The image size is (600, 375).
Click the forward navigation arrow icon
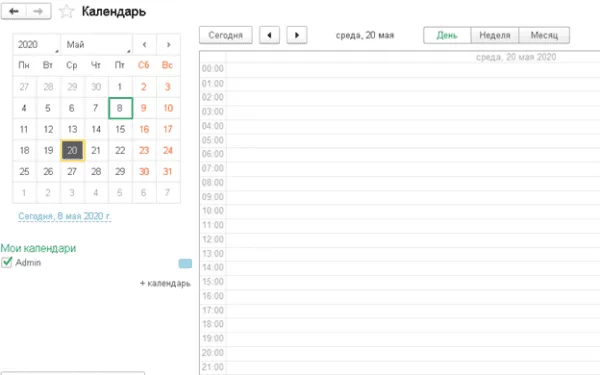click(38, 11)
